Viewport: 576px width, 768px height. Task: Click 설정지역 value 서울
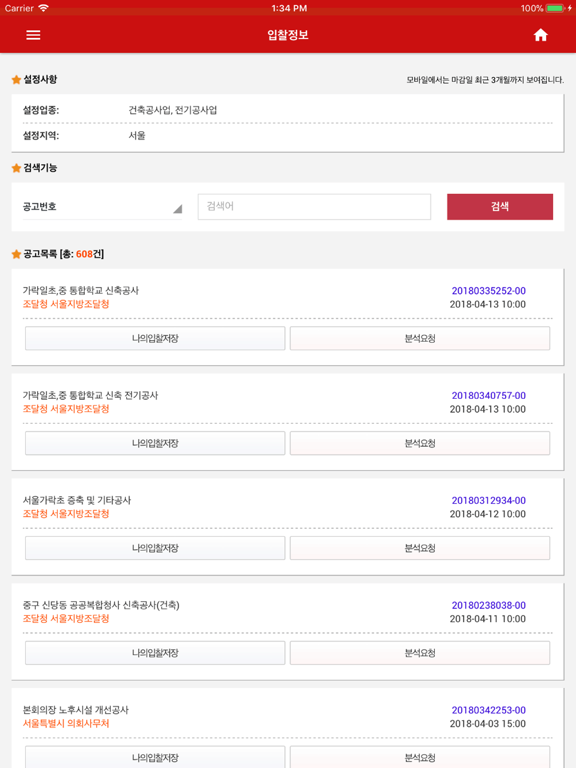pos(137,136)
